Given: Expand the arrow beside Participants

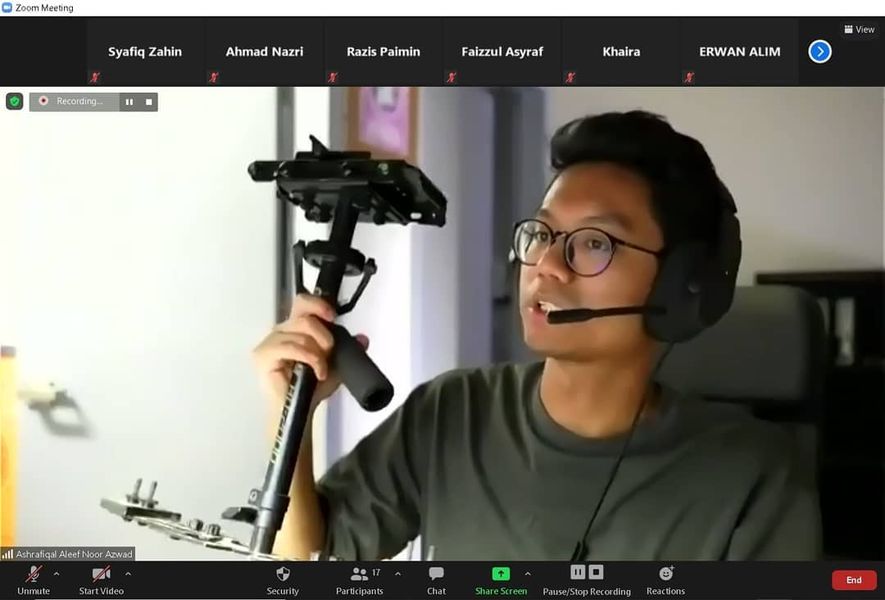Looking at the screenshot, I should pos(398,574).
